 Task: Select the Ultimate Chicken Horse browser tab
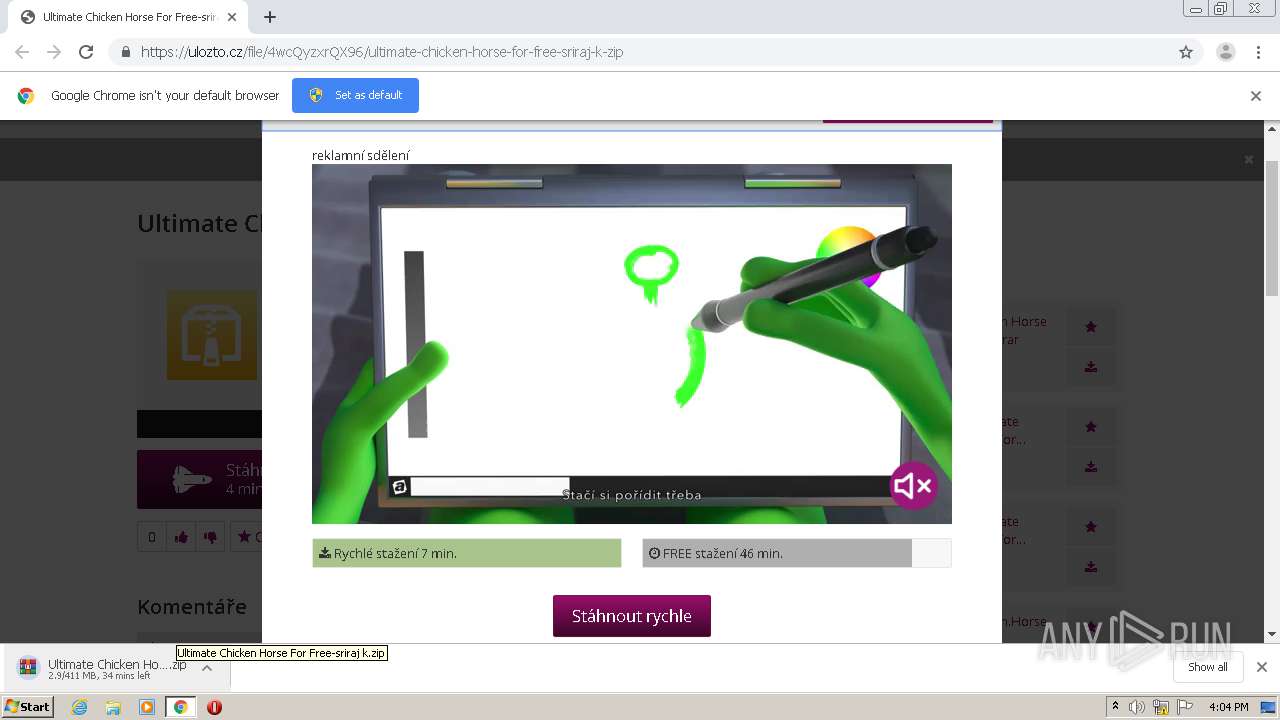128,17
